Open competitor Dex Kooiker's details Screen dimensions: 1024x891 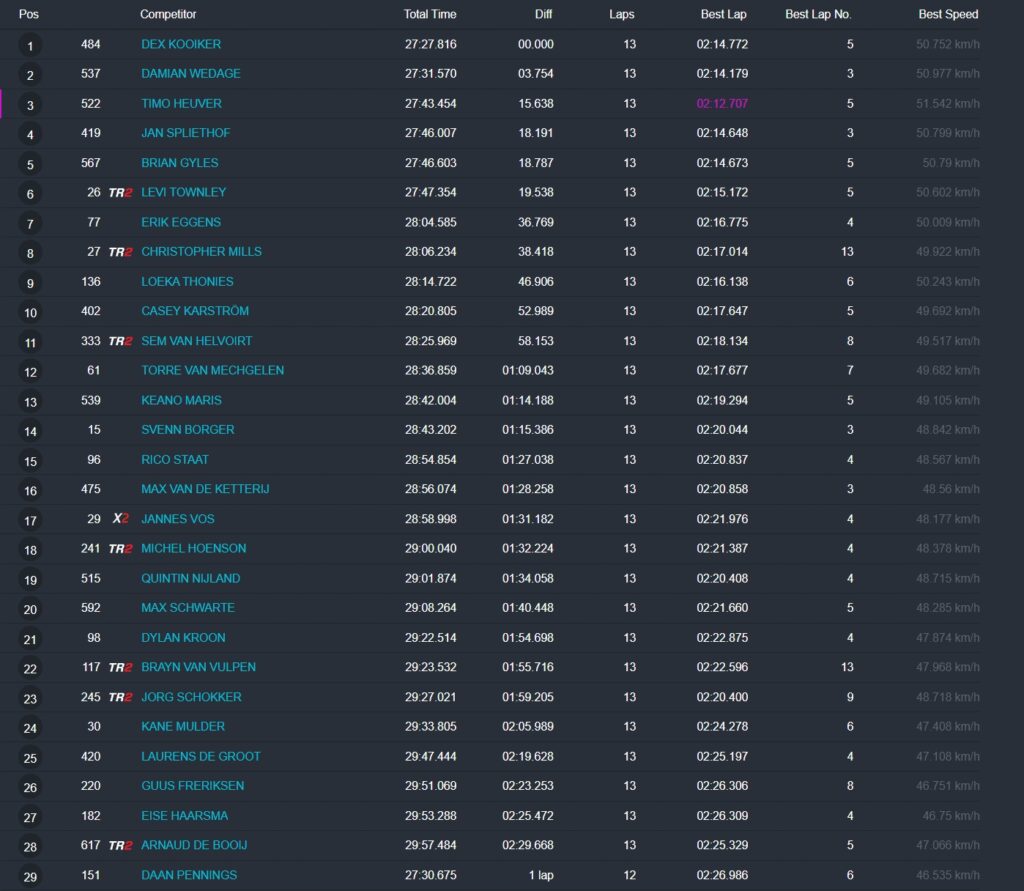(181, 44)
